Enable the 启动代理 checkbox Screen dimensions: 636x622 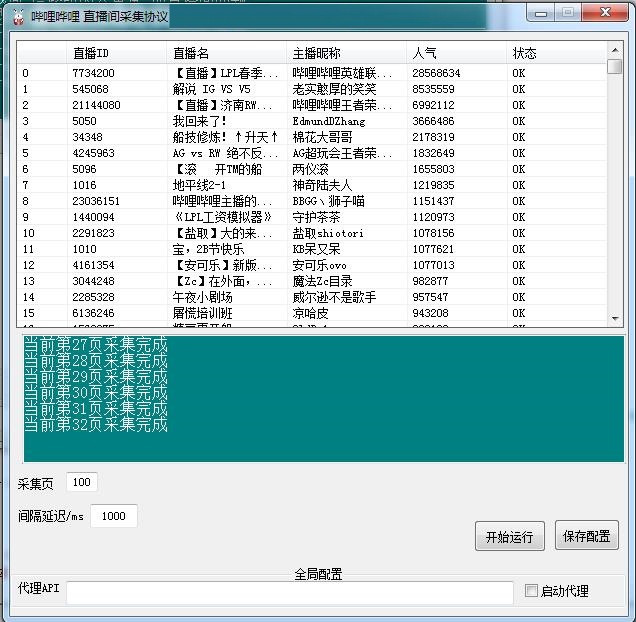532,591
